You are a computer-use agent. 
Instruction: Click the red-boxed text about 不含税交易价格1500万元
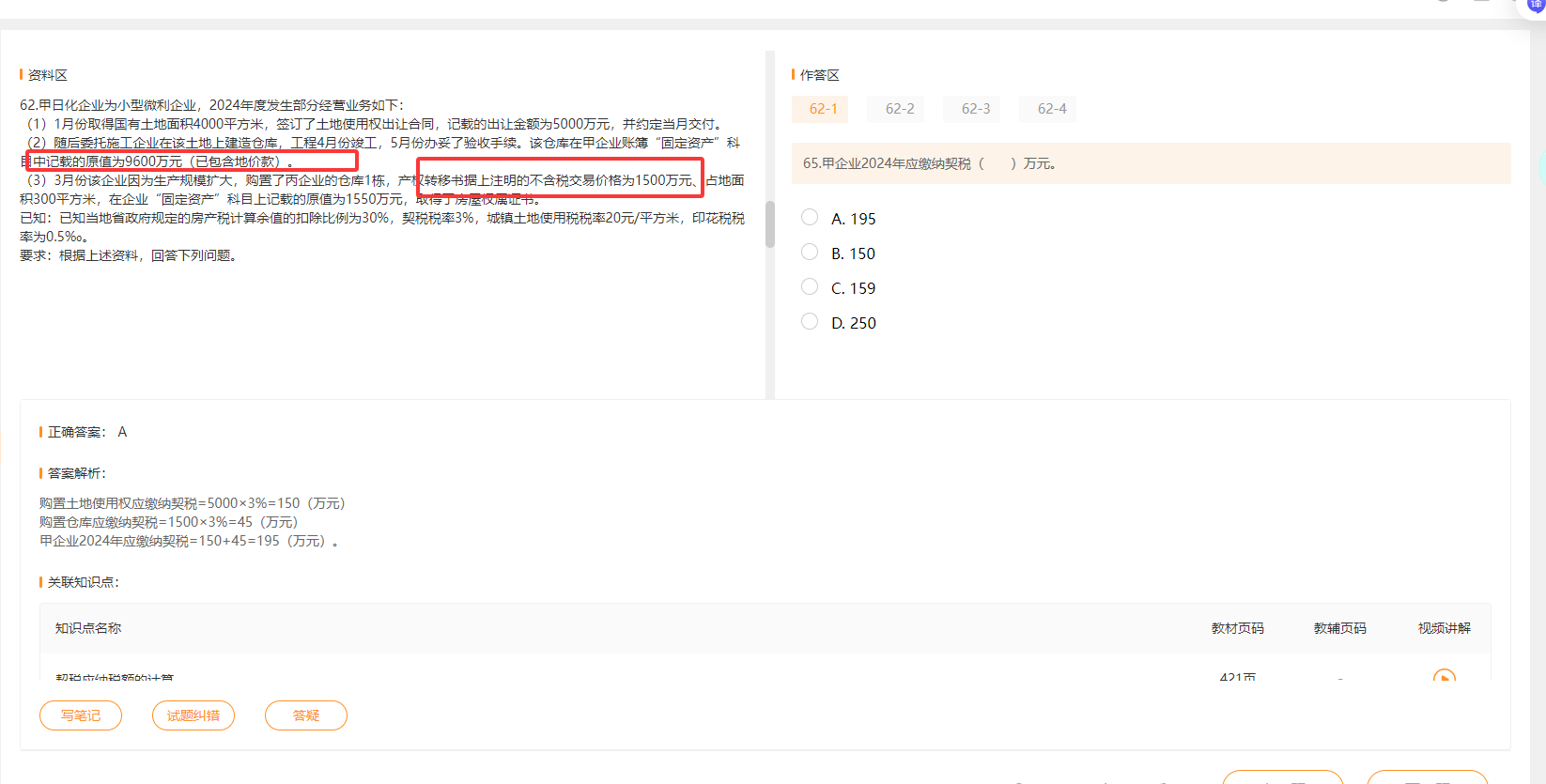[x=560, y=179]
